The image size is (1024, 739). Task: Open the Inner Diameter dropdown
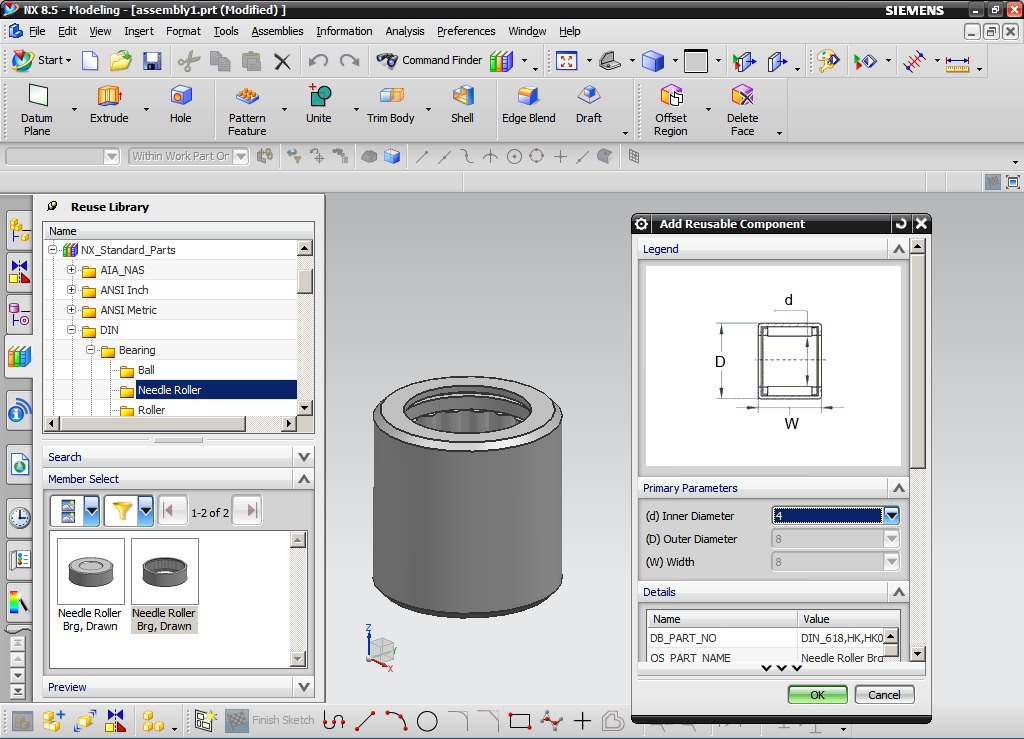pos(891,516)
